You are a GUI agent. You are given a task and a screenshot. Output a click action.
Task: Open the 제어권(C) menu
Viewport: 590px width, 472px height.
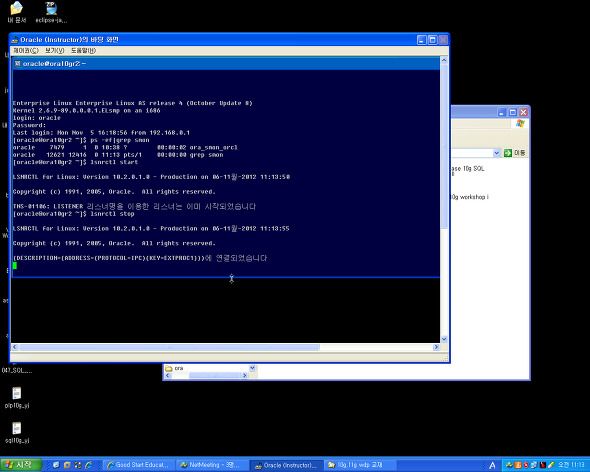pyautogui.click(x=26, y=50)
